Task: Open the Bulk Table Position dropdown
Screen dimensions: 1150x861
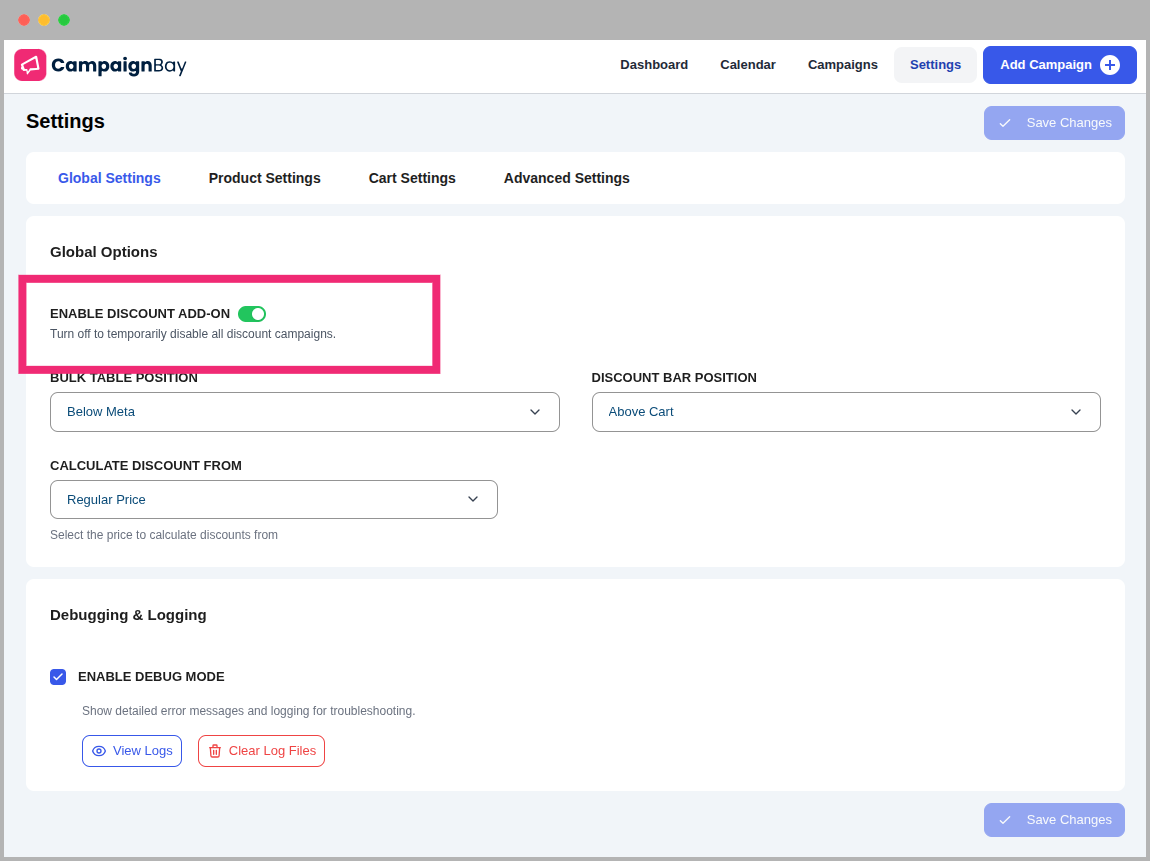Action: click(x=304, y=411)
